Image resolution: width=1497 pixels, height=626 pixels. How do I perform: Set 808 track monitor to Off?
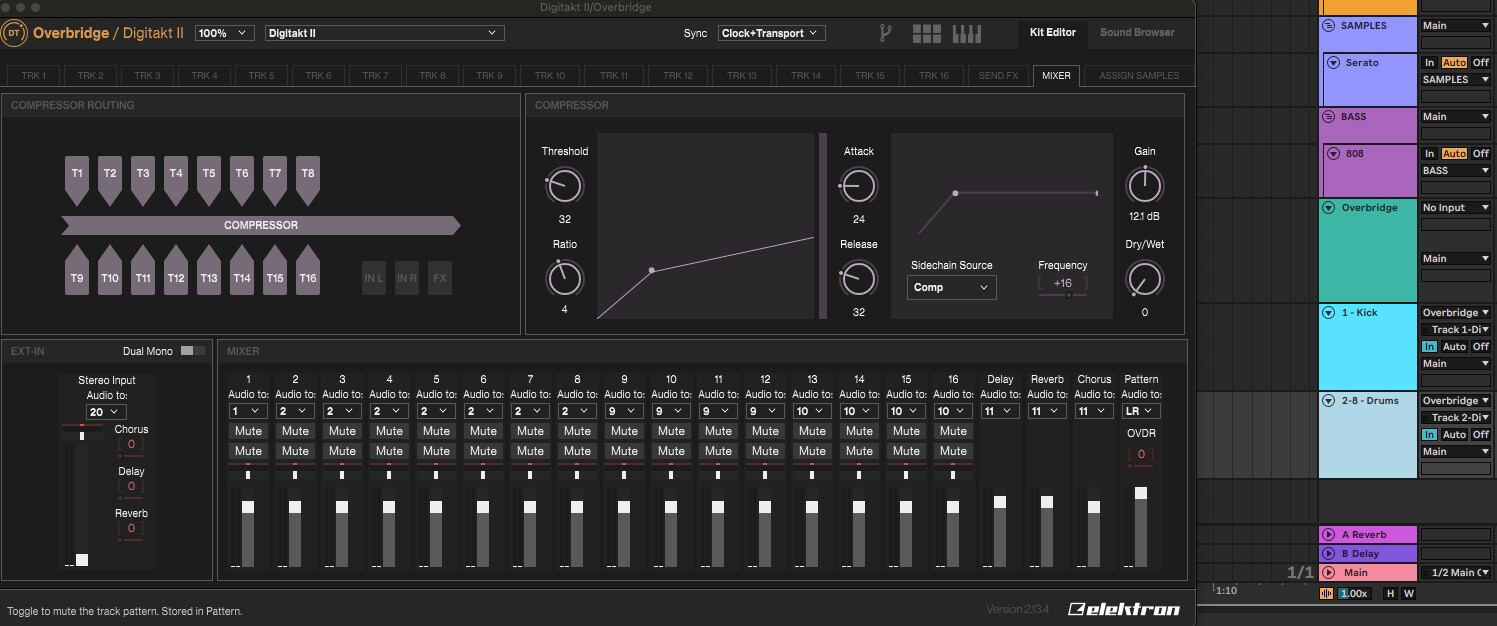pyautogui.click(x=1481, y=154)
